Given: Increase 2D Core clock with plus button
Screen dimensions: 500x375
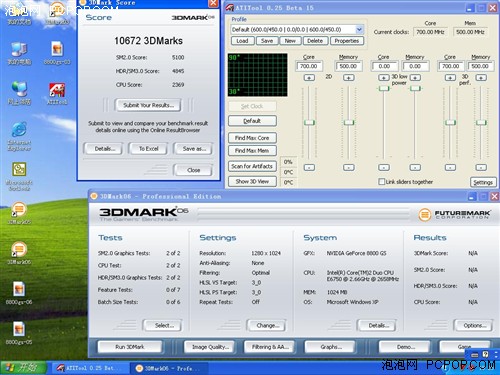Looking at the screenshot, I should [309, 78].
